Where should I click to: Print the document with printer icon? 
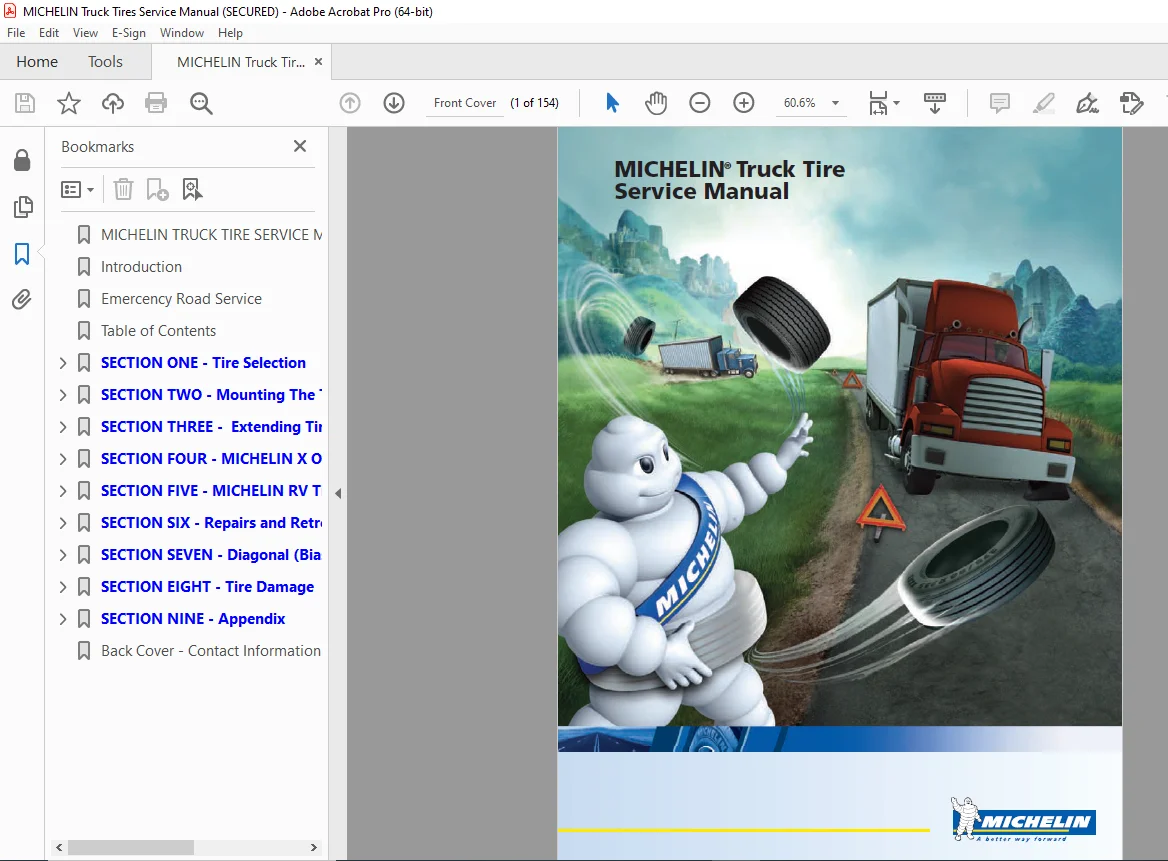[156, 103]
